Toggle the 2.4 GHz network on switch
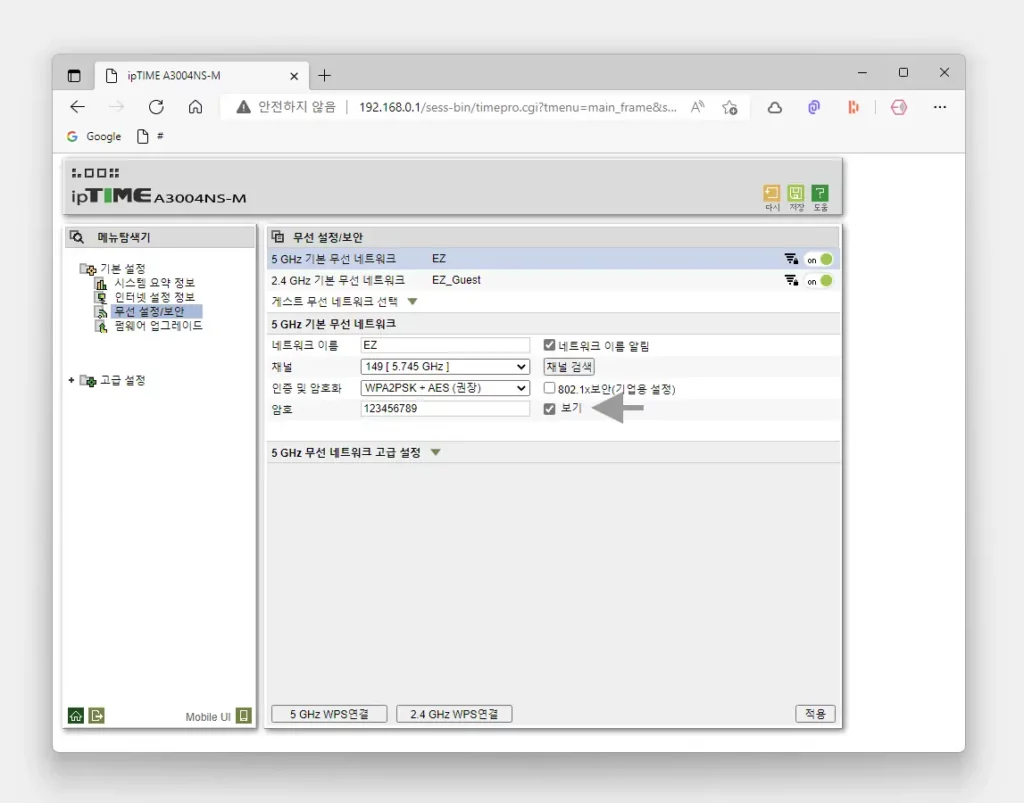1024x803 pixels. [819, 281]
